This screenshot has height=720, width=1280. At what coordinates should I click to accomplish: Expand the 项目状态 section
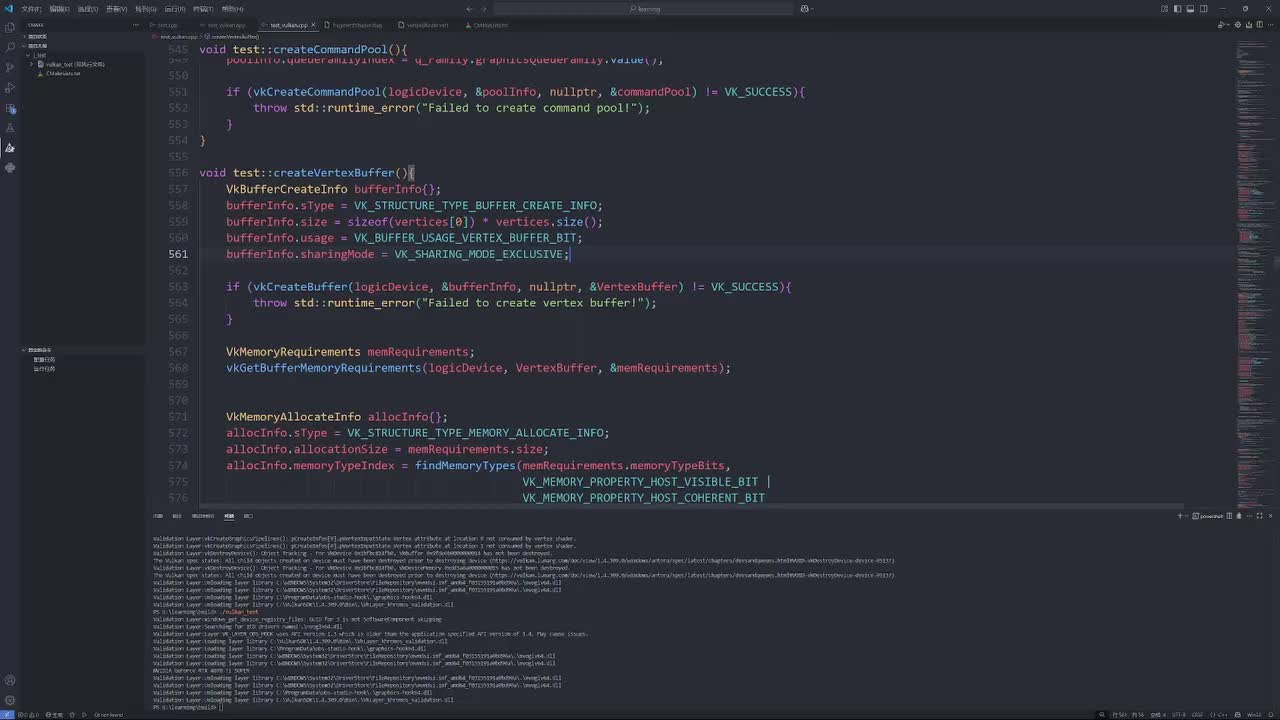[x=85, y=36]
